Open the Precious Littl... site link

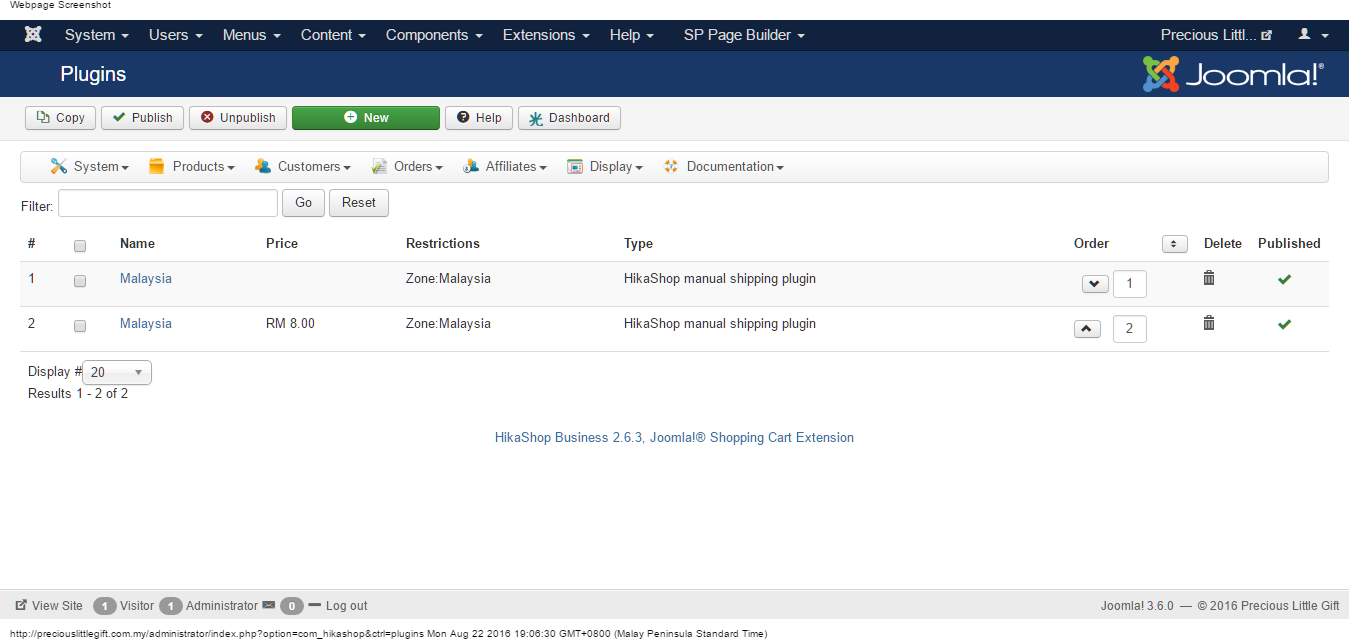point(1216,35)
